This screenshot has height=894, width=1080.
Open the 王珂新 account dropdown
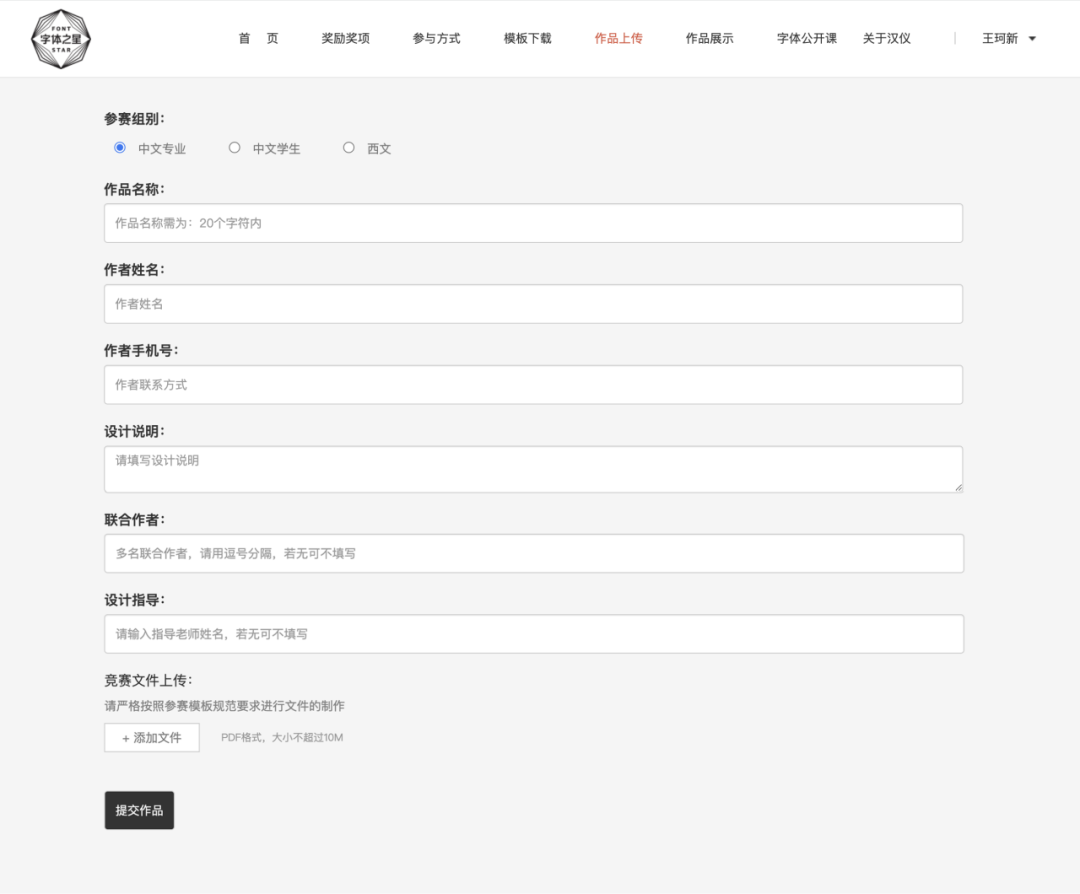coord(1005,38)
